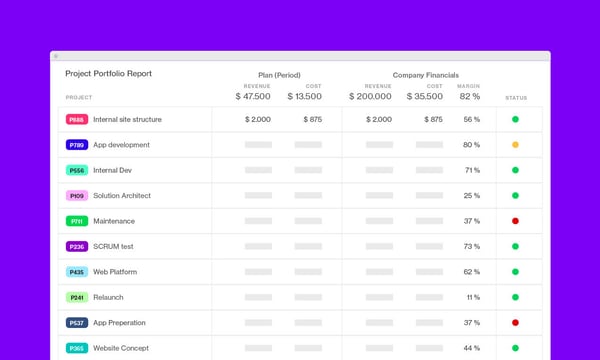The image size is (600, 360).
Task: Click the red status dot for App Preperation
Action: [515, 323]
